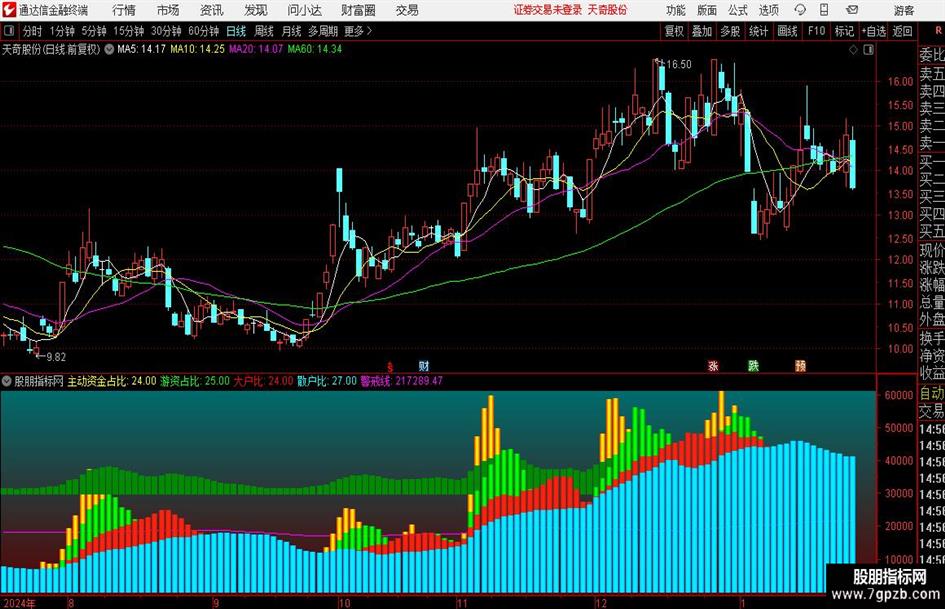Viewport: 945px width, 609px height.
Task: Click the 统计 statistics button
Action: click(x=758, y=31)
